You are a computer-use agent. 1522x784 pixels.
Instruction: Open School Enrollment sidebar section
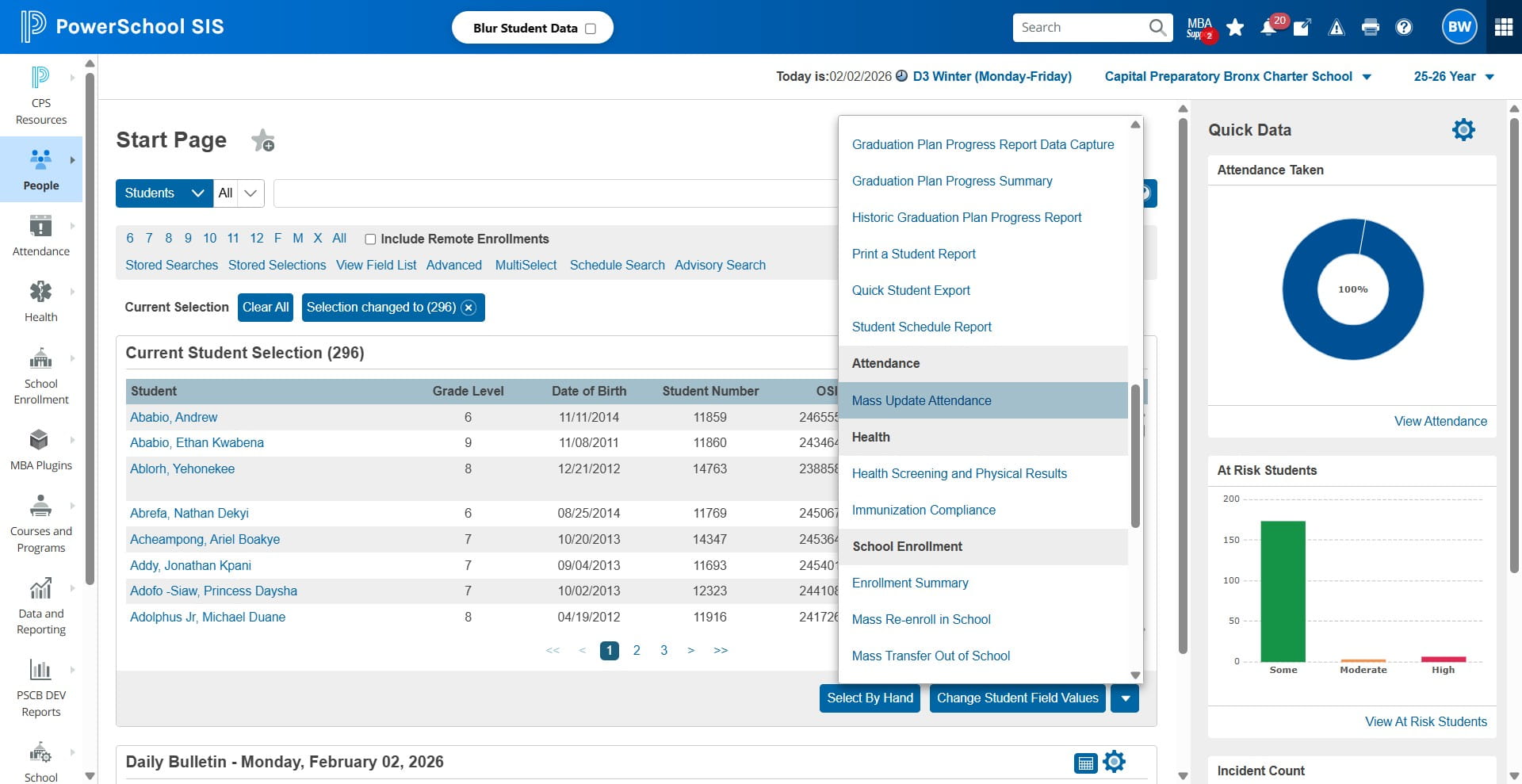(40, 376)
